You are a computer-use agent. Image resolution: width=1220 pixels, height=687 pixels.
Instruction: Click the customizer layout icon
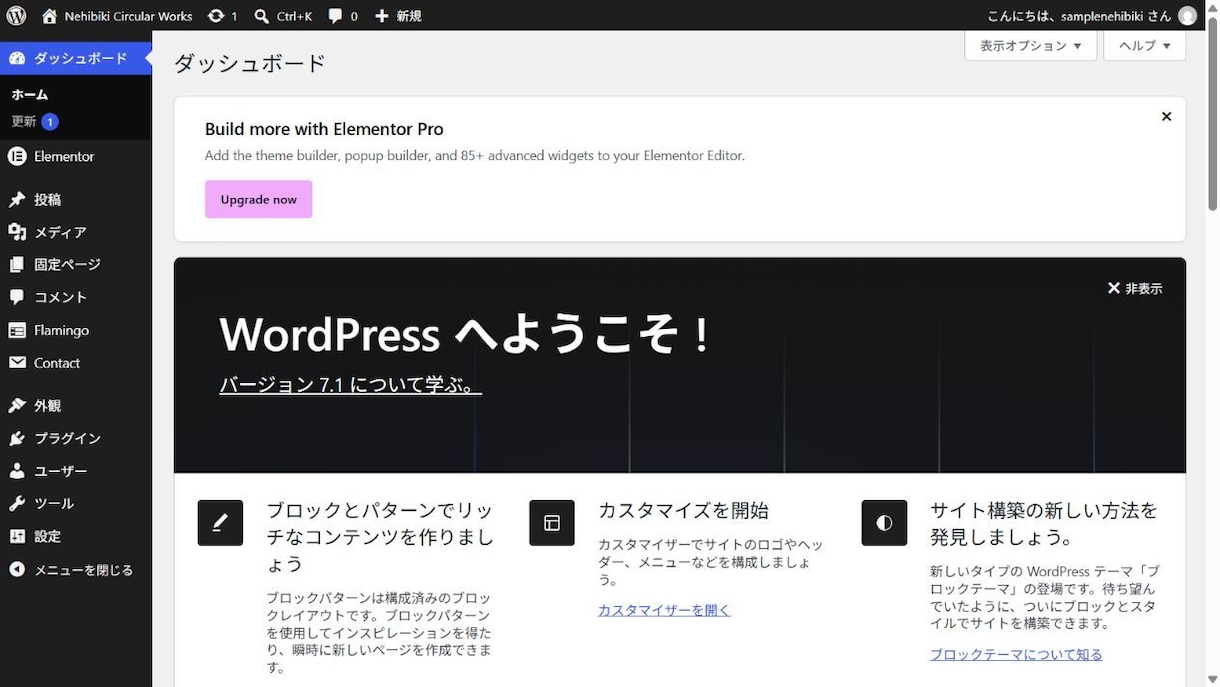(x=552, y=523)
